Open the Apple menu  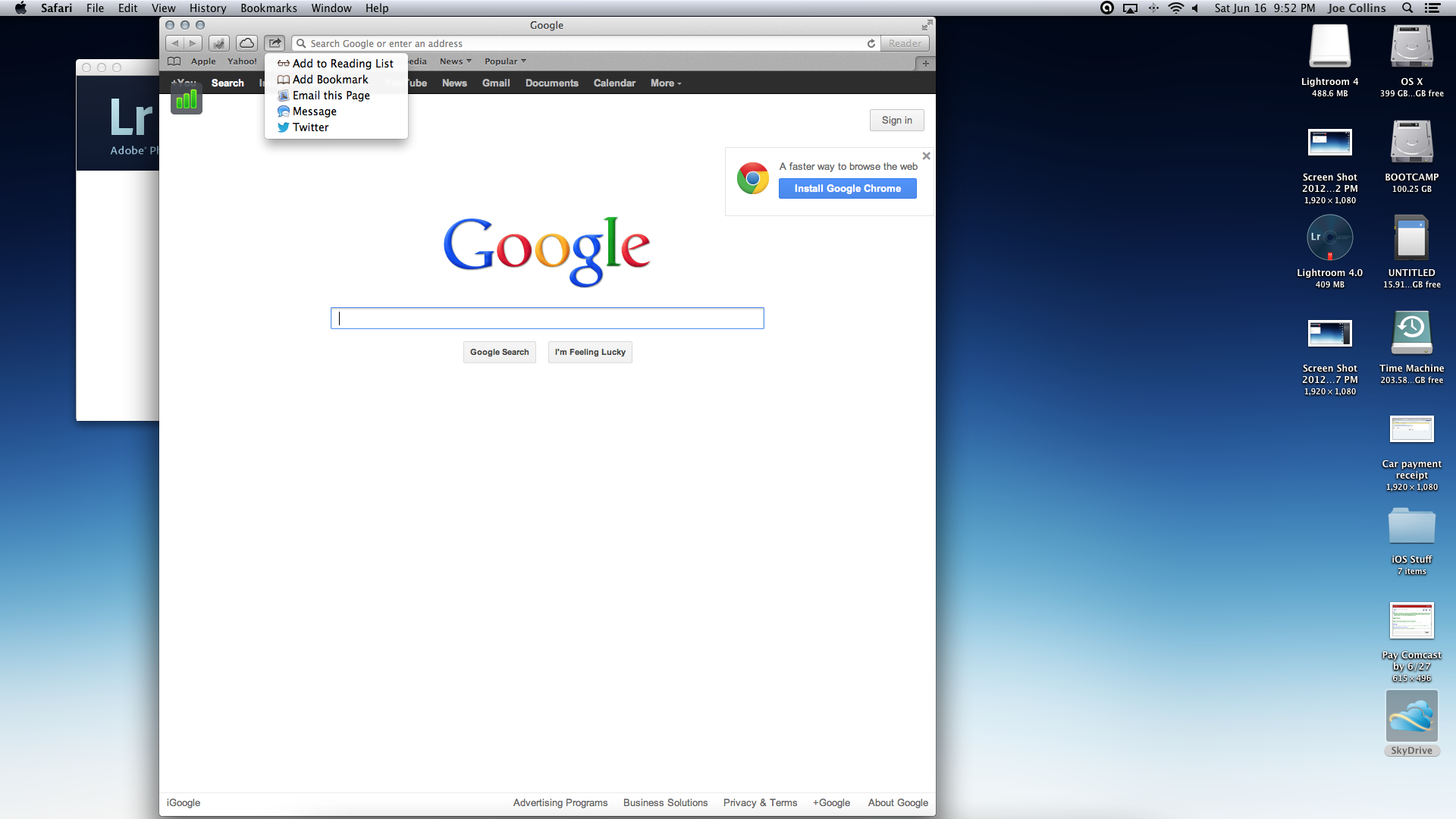click(20, 8)
